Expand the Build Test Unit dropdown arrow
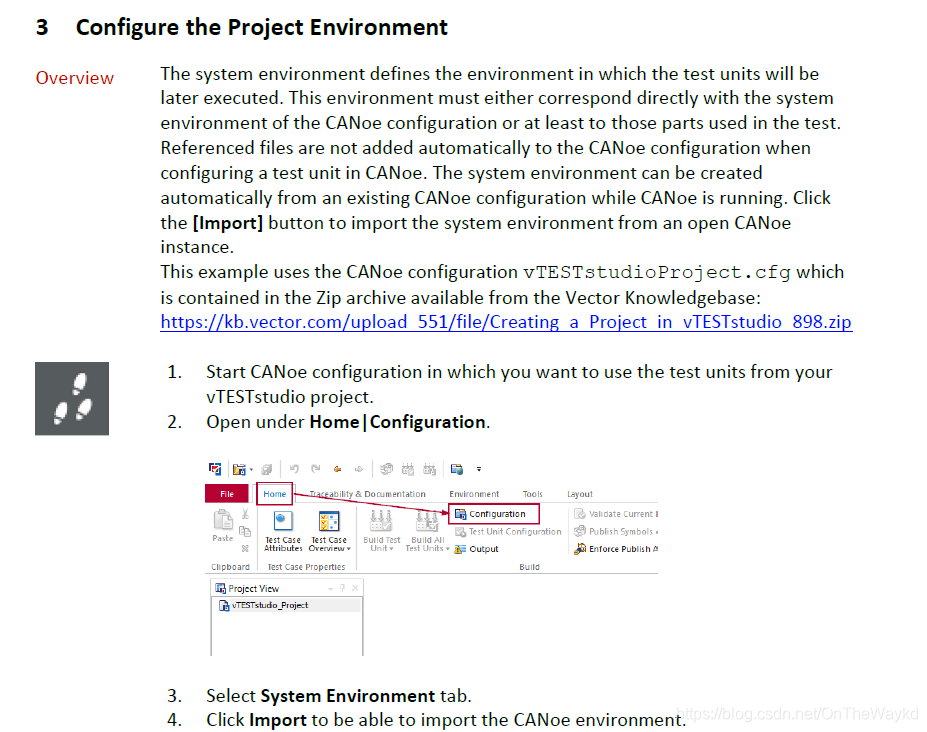Viewport: 927px width, 732px height. pyautogui.click(x=391, y=549)
